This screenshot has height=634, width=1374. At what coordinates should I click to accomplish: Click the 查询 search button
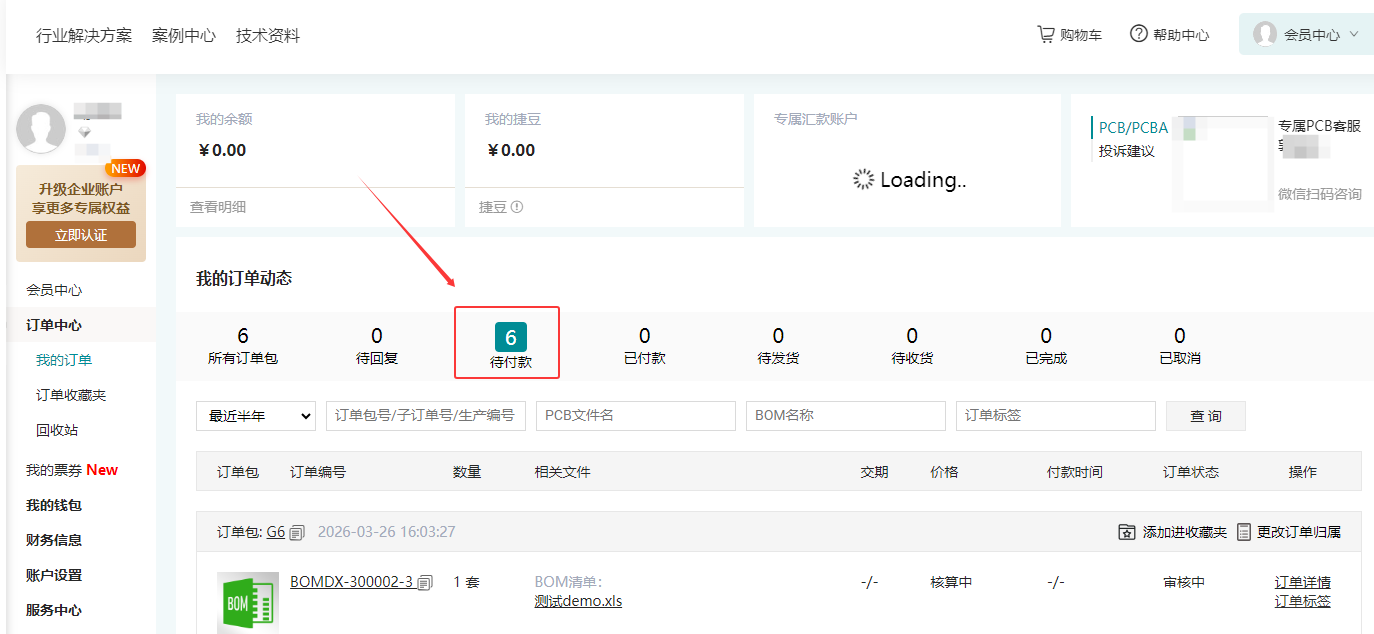coord(1205,416)
